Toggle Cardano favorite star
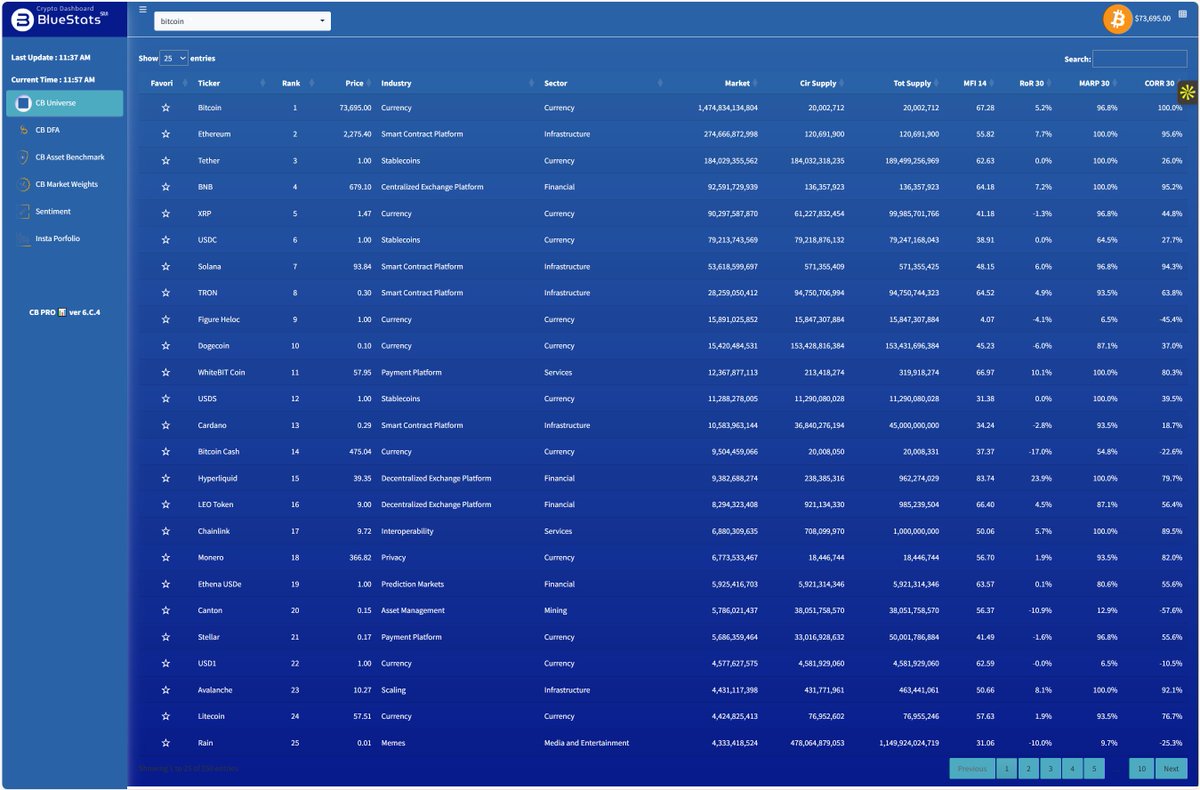This screenshot has width=1200, height=790. click(166, 425)
